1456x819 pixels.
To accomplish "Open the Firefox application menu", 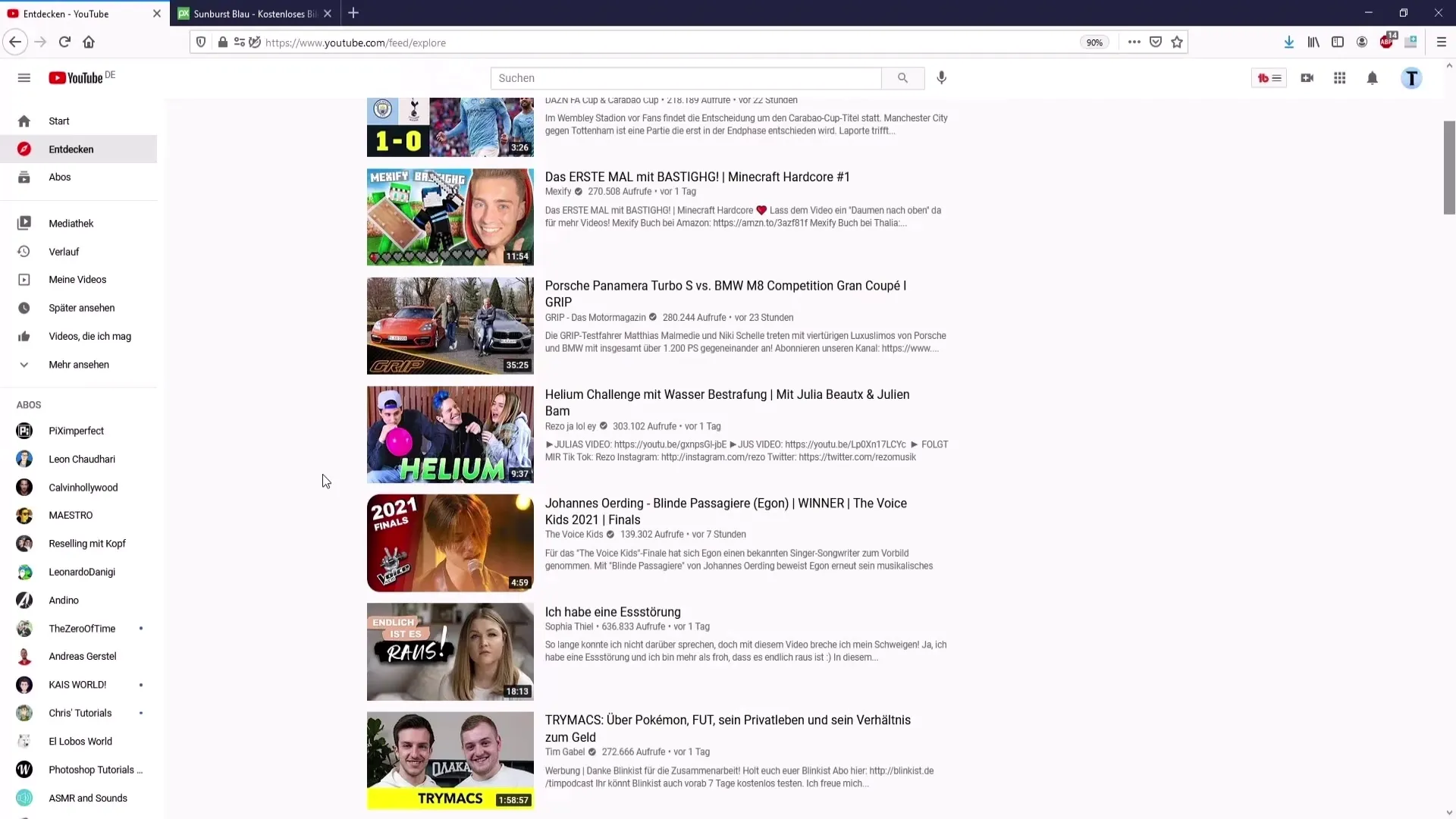I will 1441,42.
